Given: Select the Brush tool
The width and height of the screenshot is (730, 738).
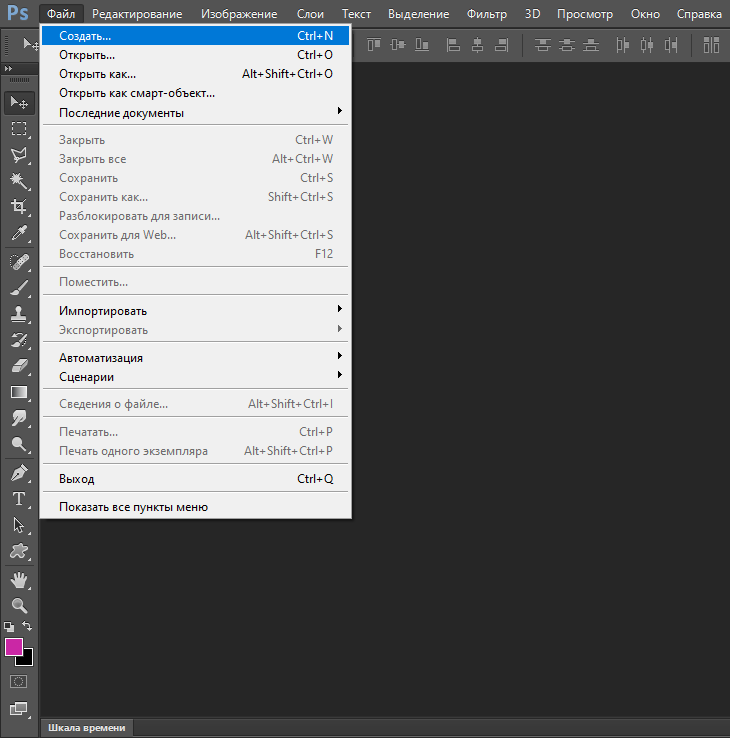Looking at the screenshot, I should (19, 288).
